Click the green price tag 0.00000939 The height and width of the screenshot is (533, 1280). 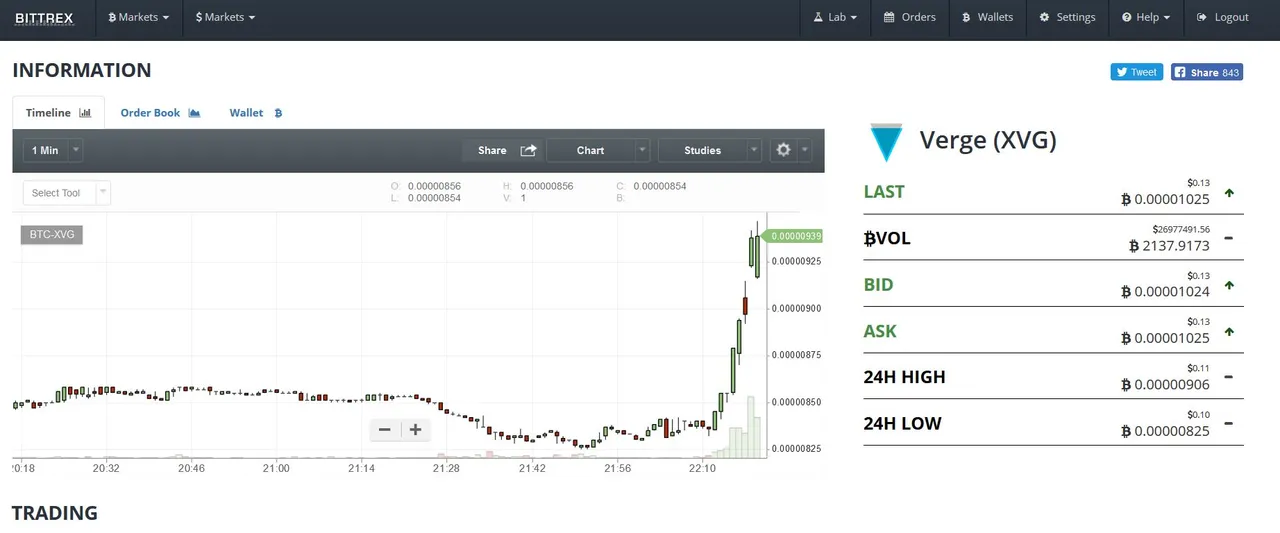point(793,236)
